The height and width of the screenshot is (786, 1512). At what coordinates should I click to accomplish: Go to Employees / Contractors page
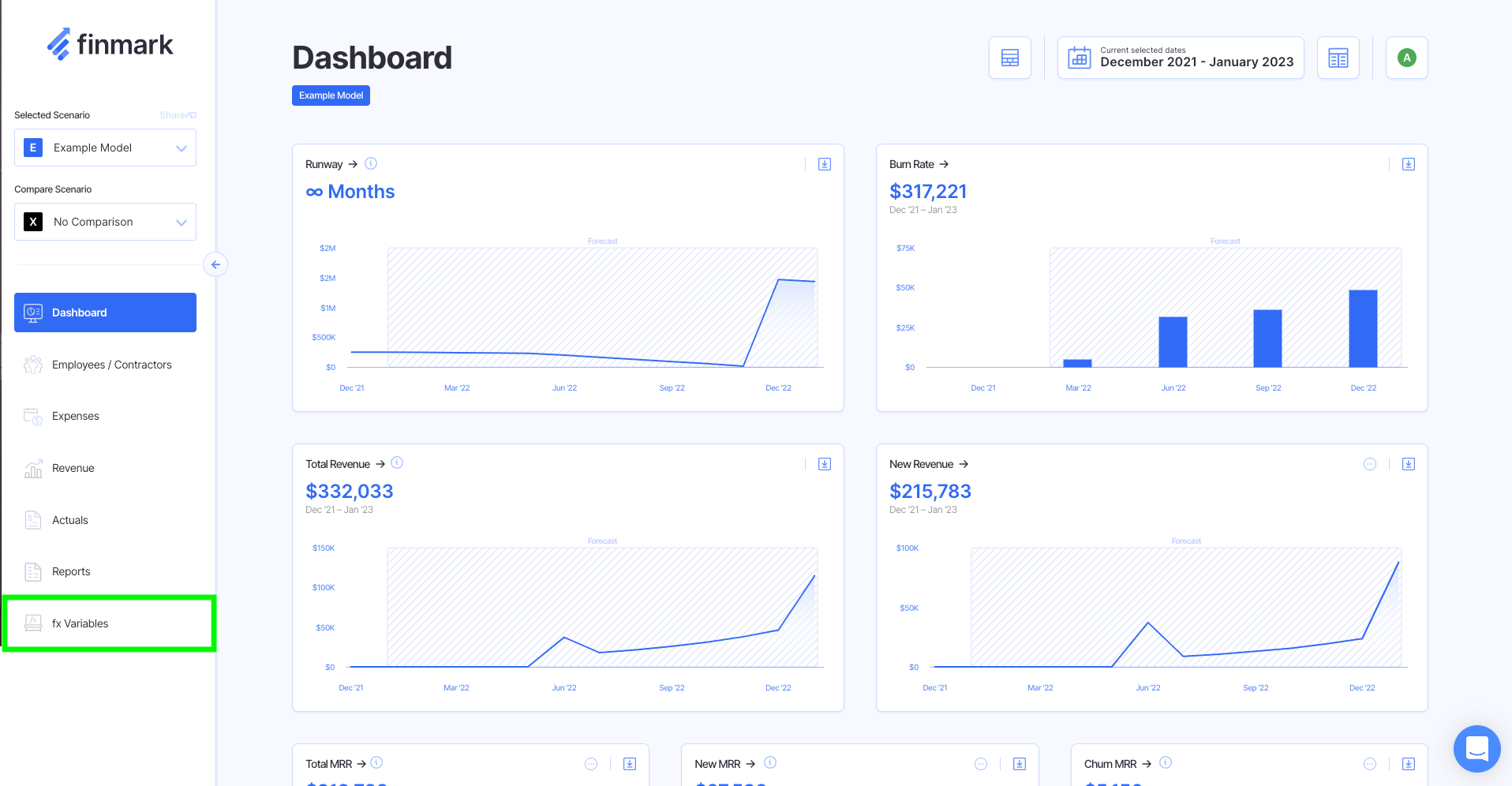tap(111, 365)
